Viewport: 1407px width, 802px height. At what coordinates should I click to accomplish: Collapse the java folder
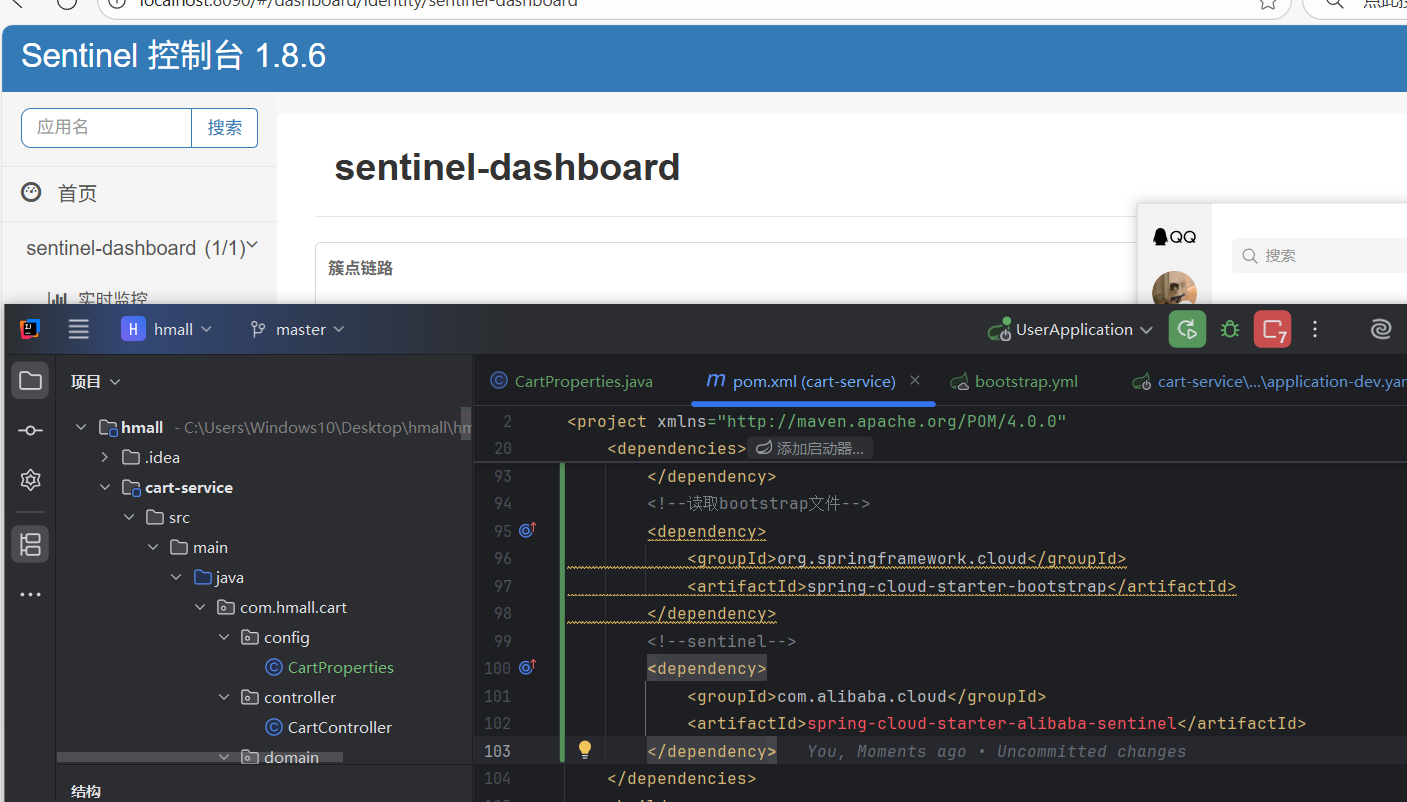tap(177, 577)
